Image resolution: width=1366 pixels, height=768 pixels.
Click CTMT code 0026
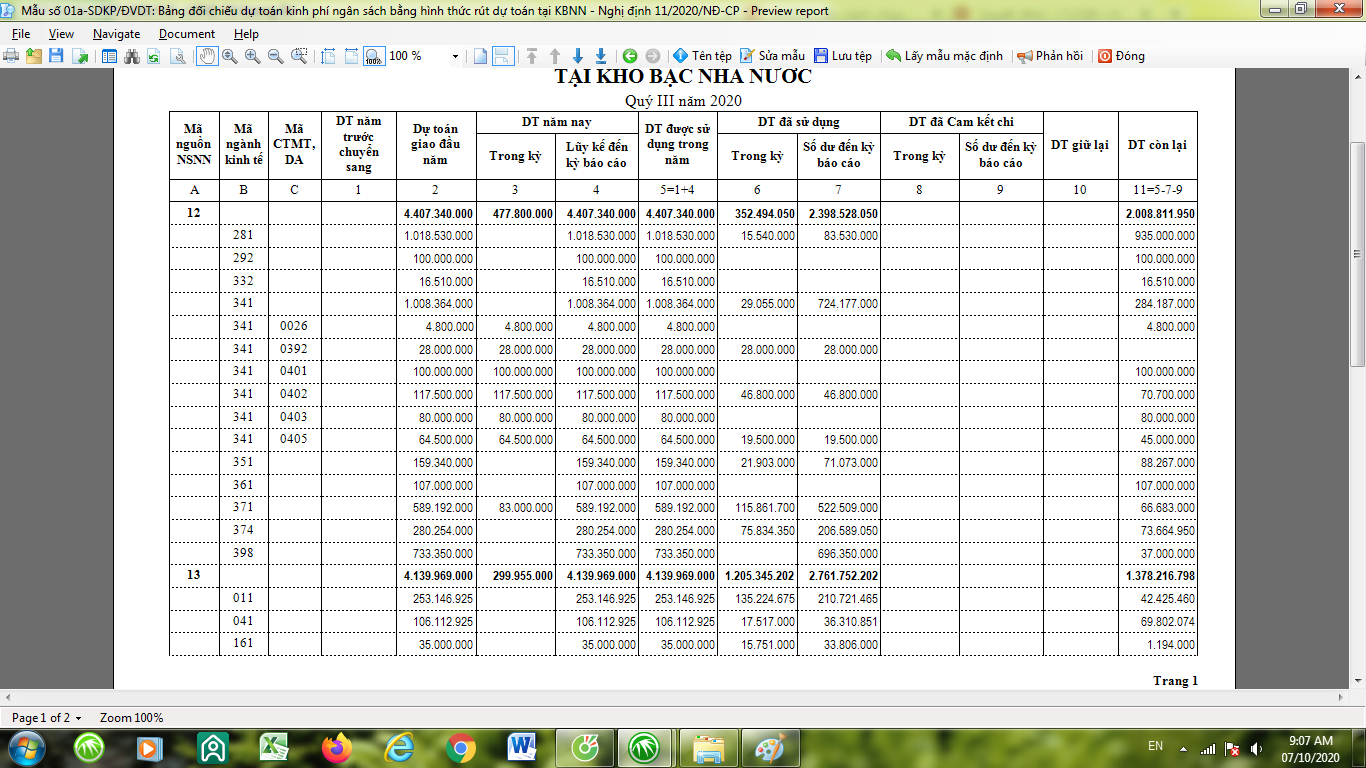294,326
